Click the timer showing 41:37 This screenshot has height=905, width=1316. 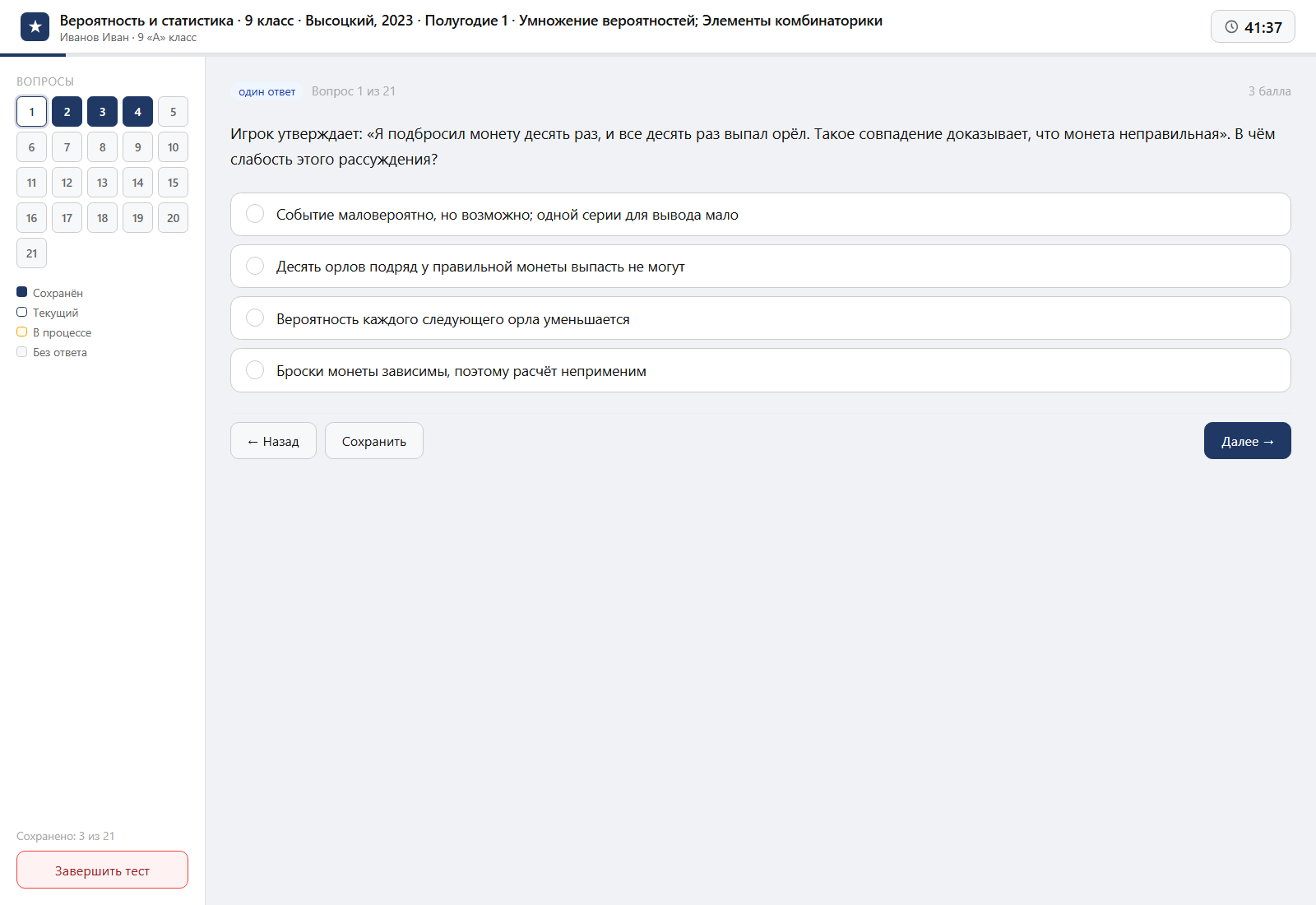(1253, 27)
